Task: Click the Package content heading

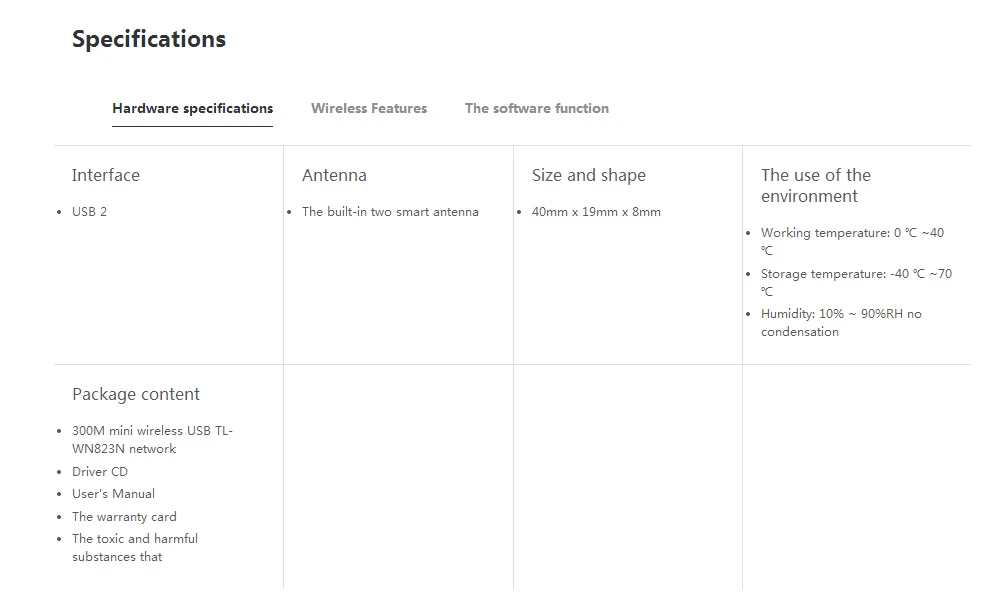Action: coord(136,394)
